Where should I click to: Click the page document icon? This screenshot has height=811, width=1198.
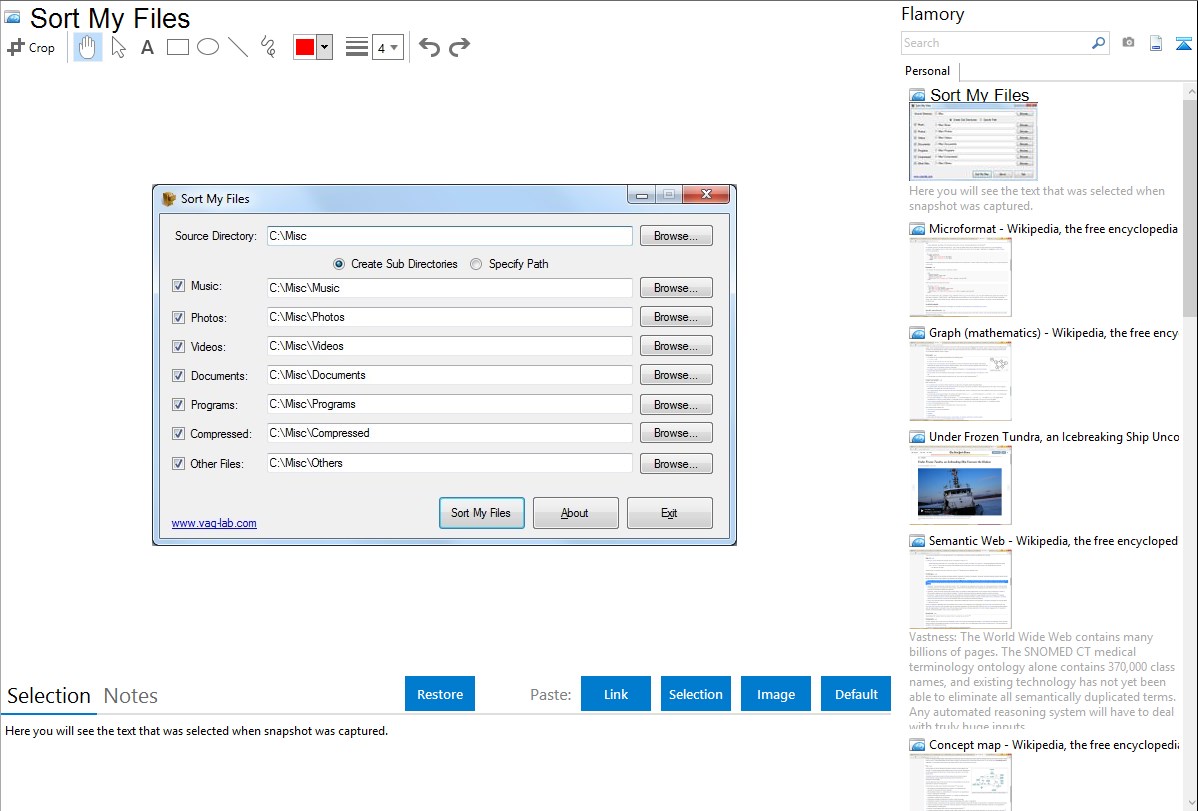pyautogui.click(x=1156, y=43)
